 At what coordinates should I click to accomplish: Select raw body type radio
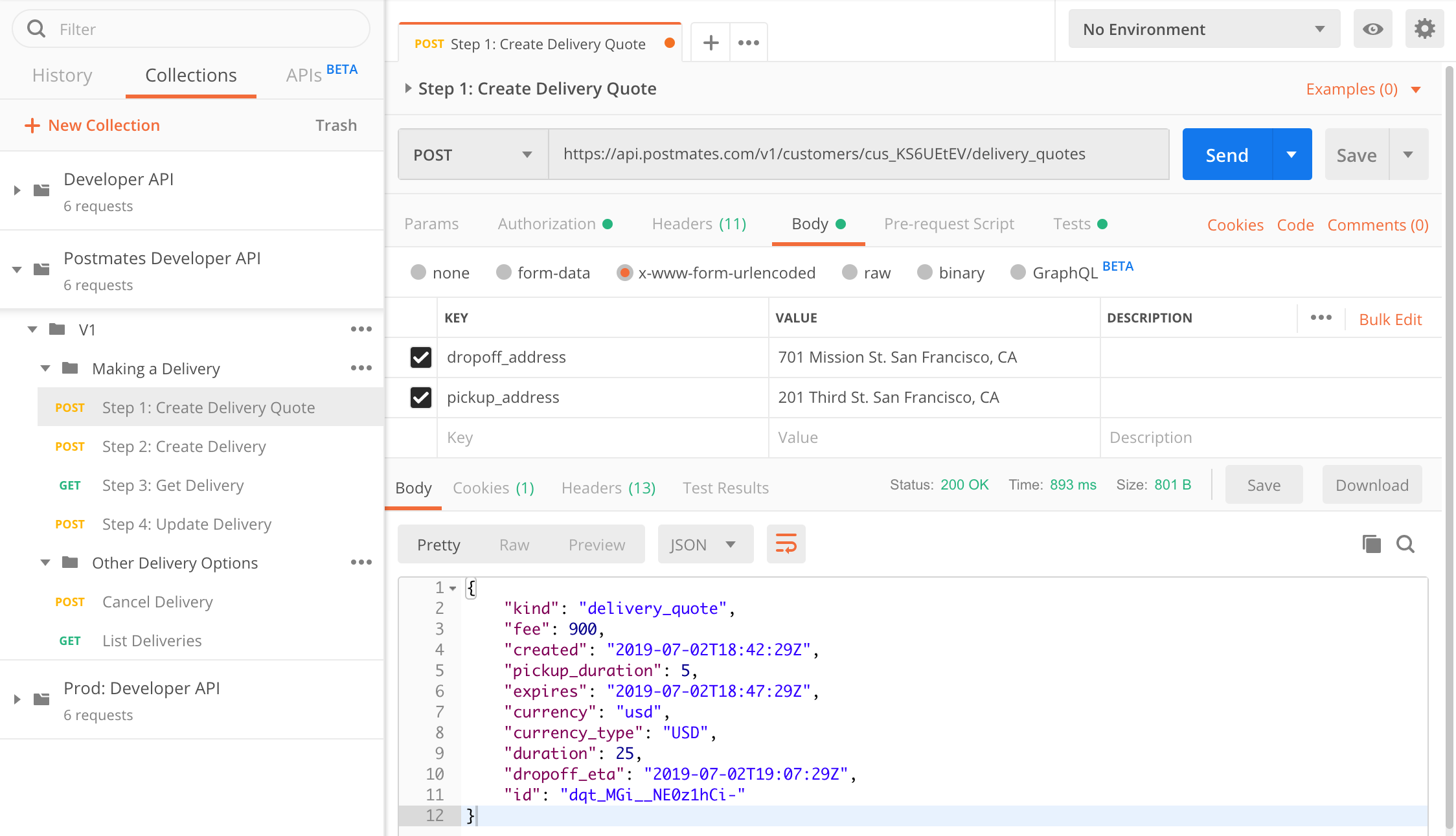(x=850, y=272)
